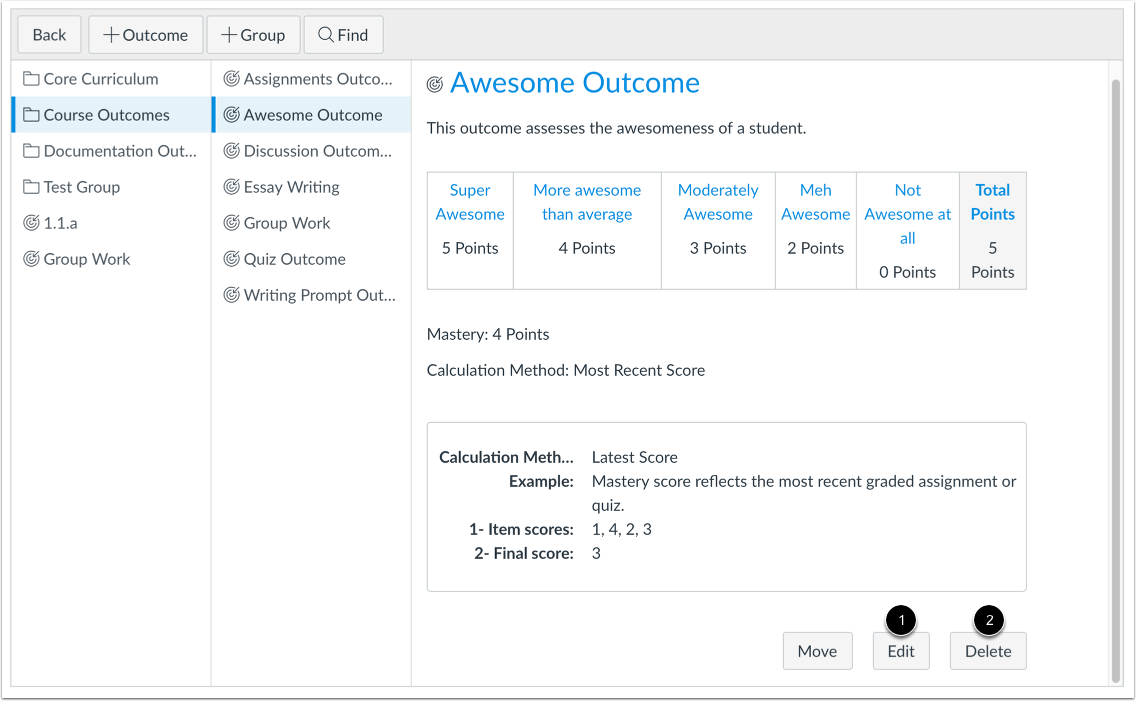1136x701 pixels.
Task: Click the Course Outcomes folder icon
Action: point(31,115)
